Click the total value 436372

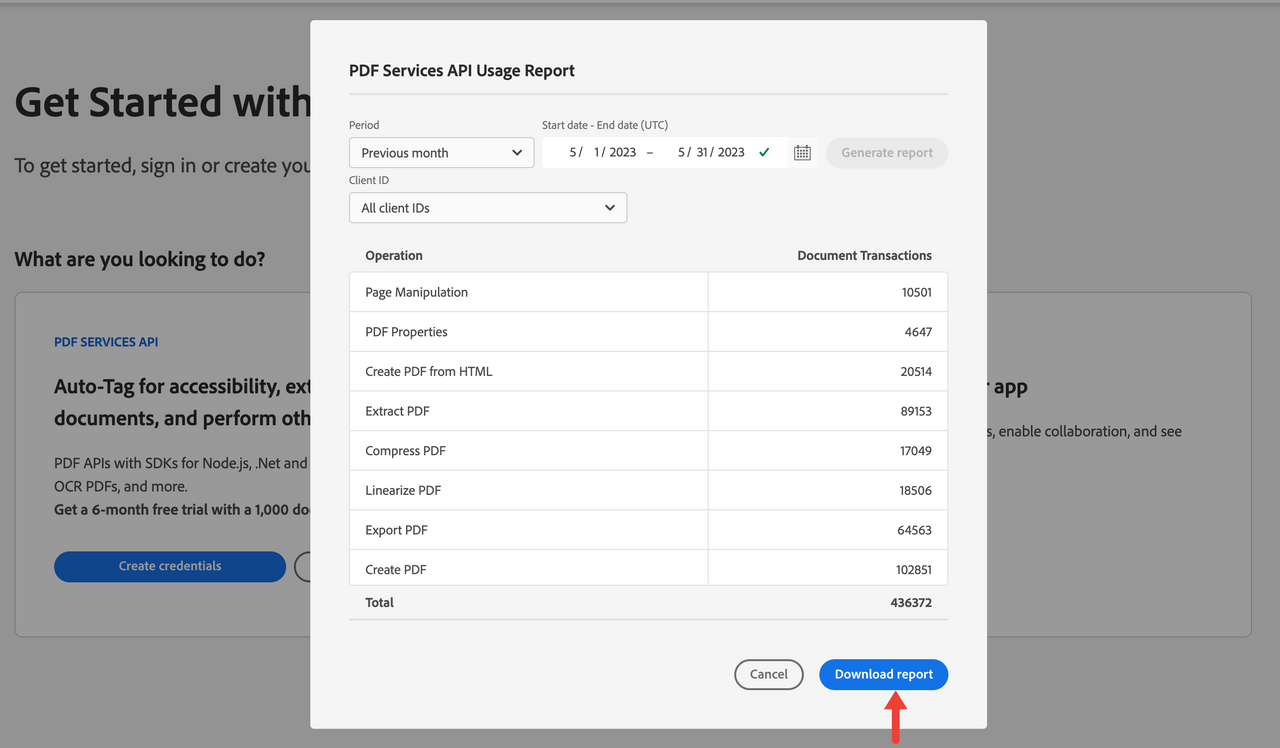[x=911, y=603]
